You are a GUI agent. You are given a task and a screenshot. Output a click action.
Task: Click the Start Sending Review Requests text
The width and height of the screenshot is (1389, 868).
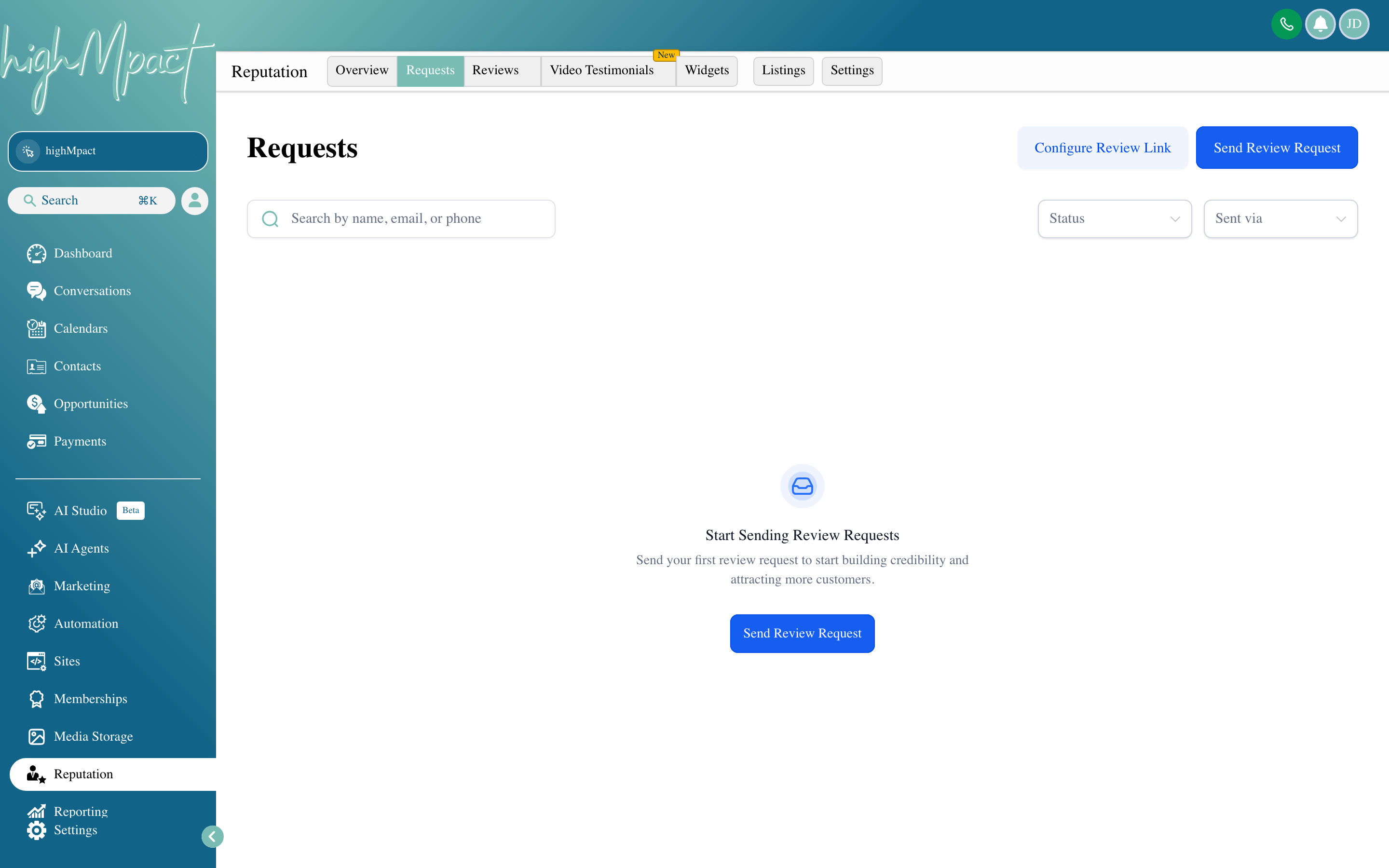pos(802,535)
